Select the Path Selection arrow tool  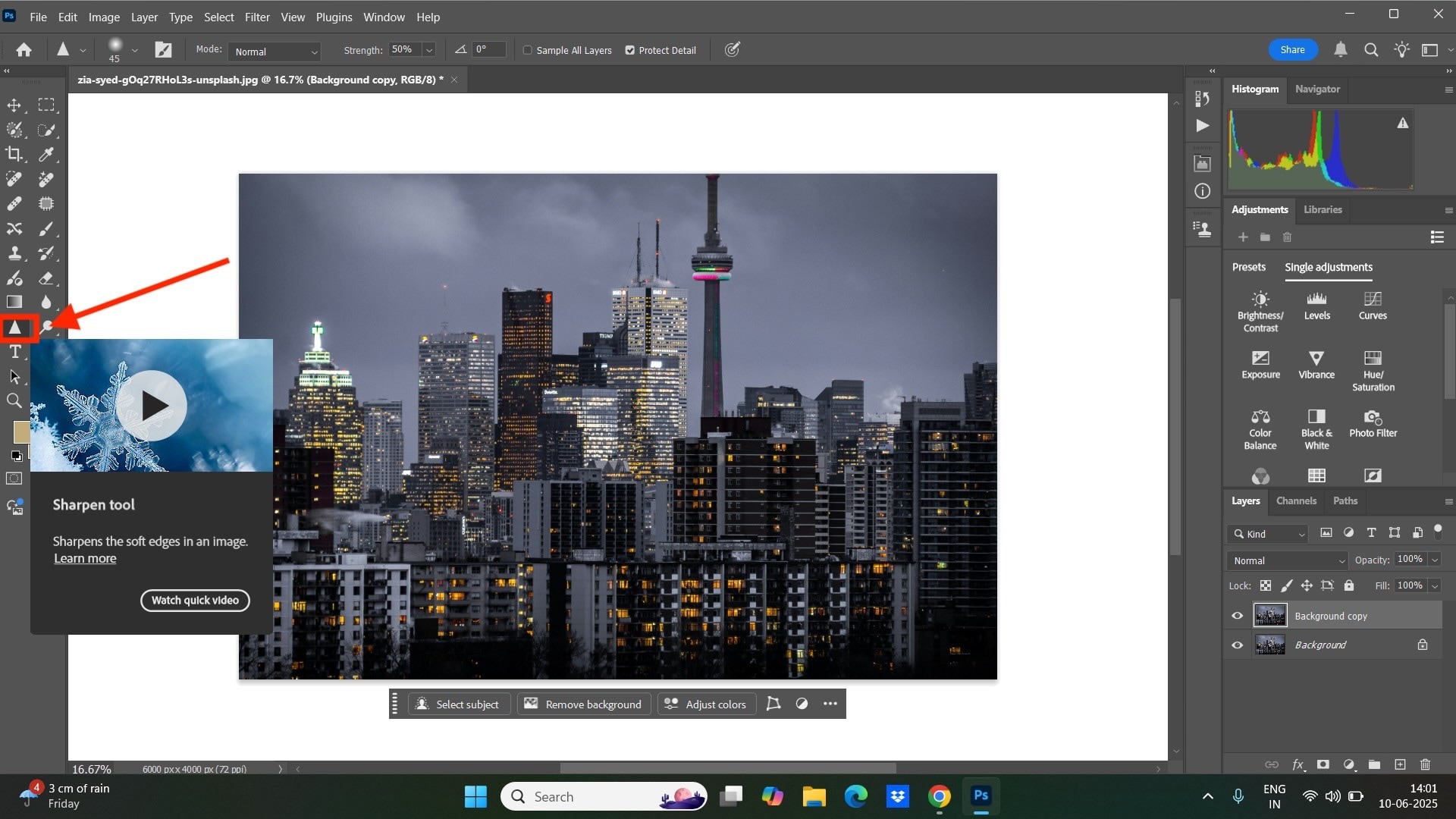coord(14,376)
